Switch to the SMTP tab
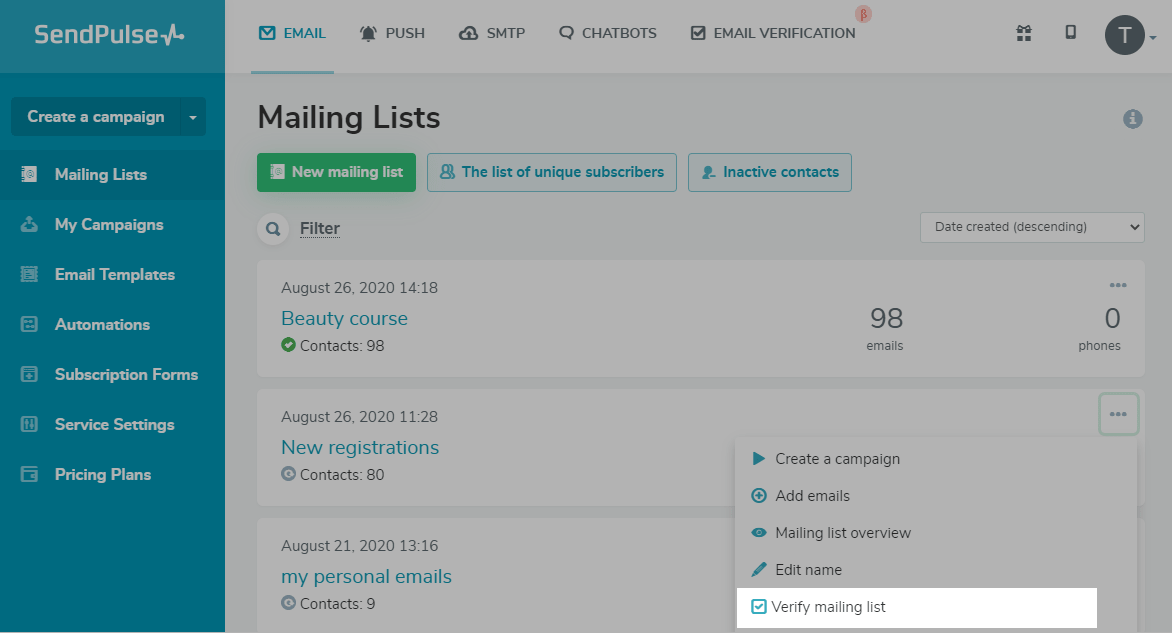 click(492, 33)
